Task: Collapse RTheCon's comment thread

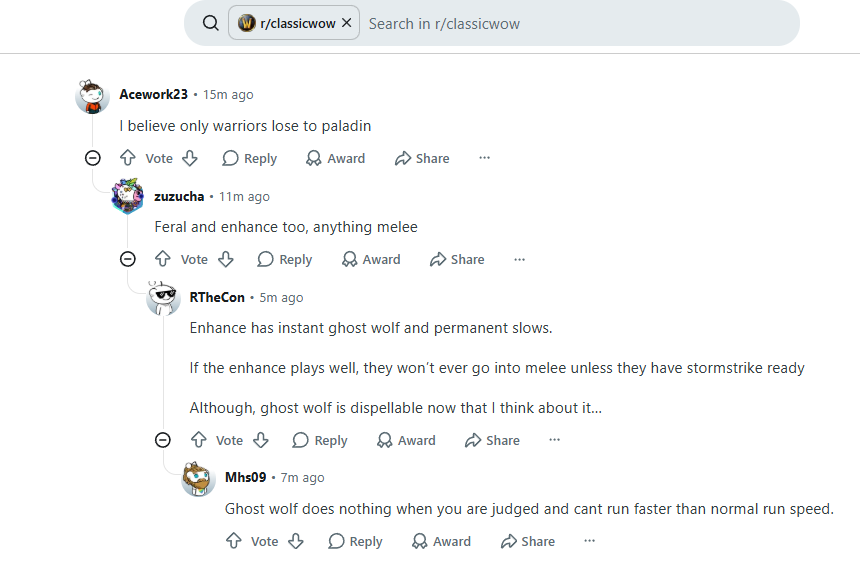Action: coord(163,440)
